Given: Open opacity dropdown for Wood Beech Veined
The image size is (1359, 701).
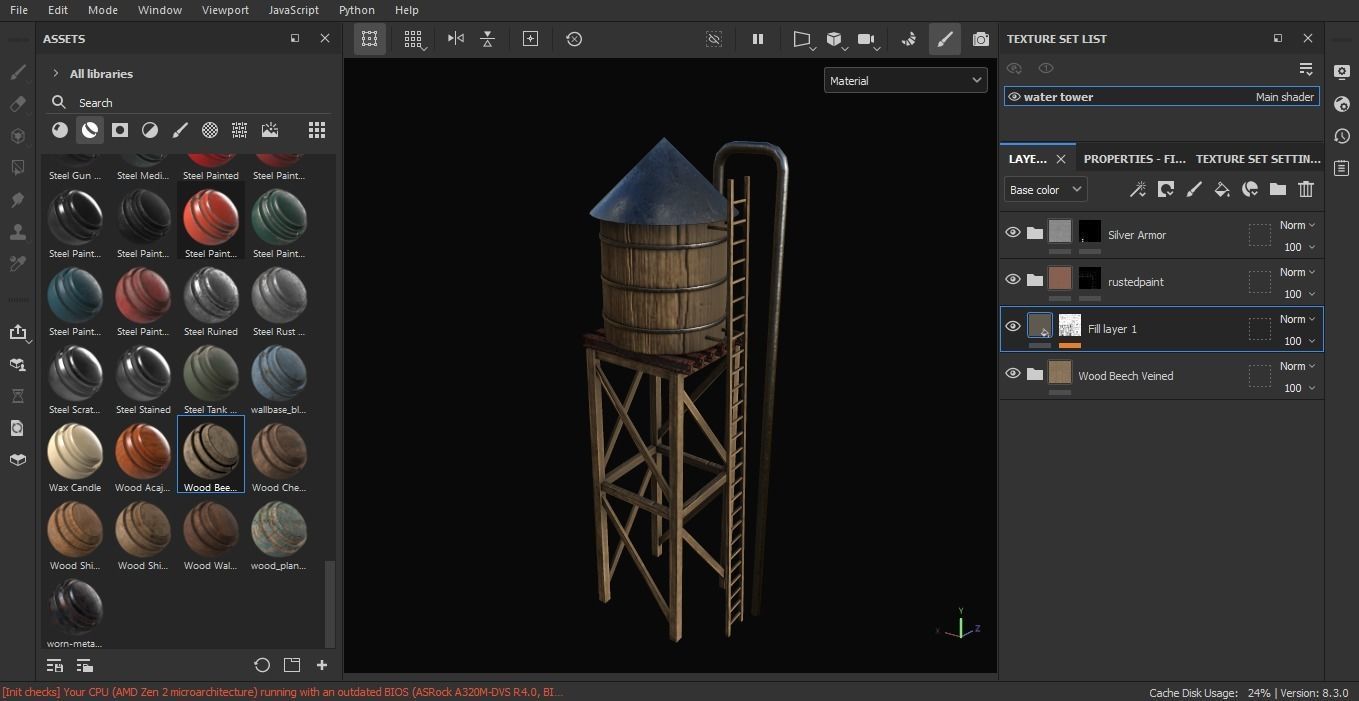Looking at the screenshot, I should click(1300, 388).
